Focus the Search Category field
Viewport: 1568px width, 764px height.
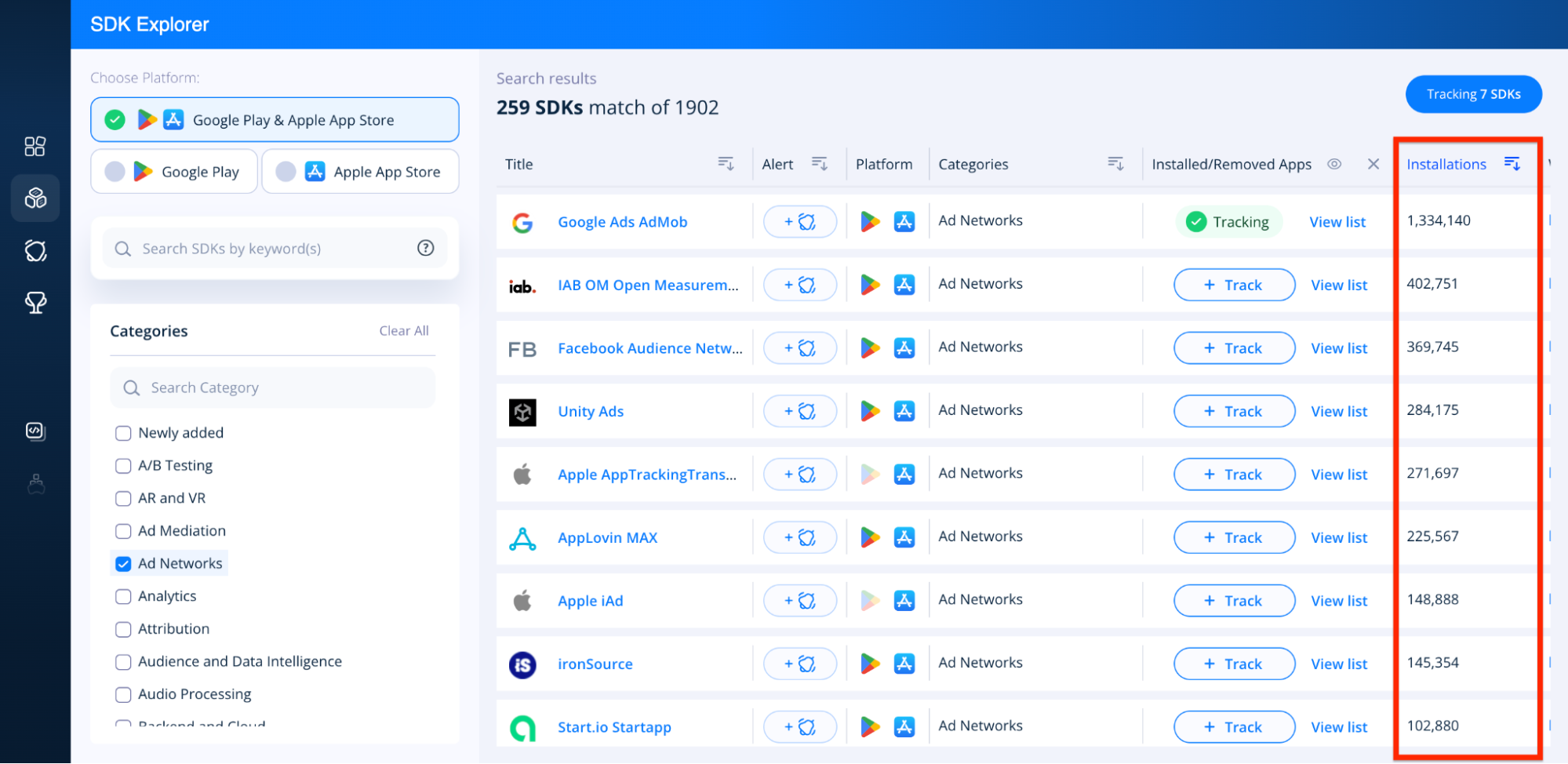[x=272, y=387]
